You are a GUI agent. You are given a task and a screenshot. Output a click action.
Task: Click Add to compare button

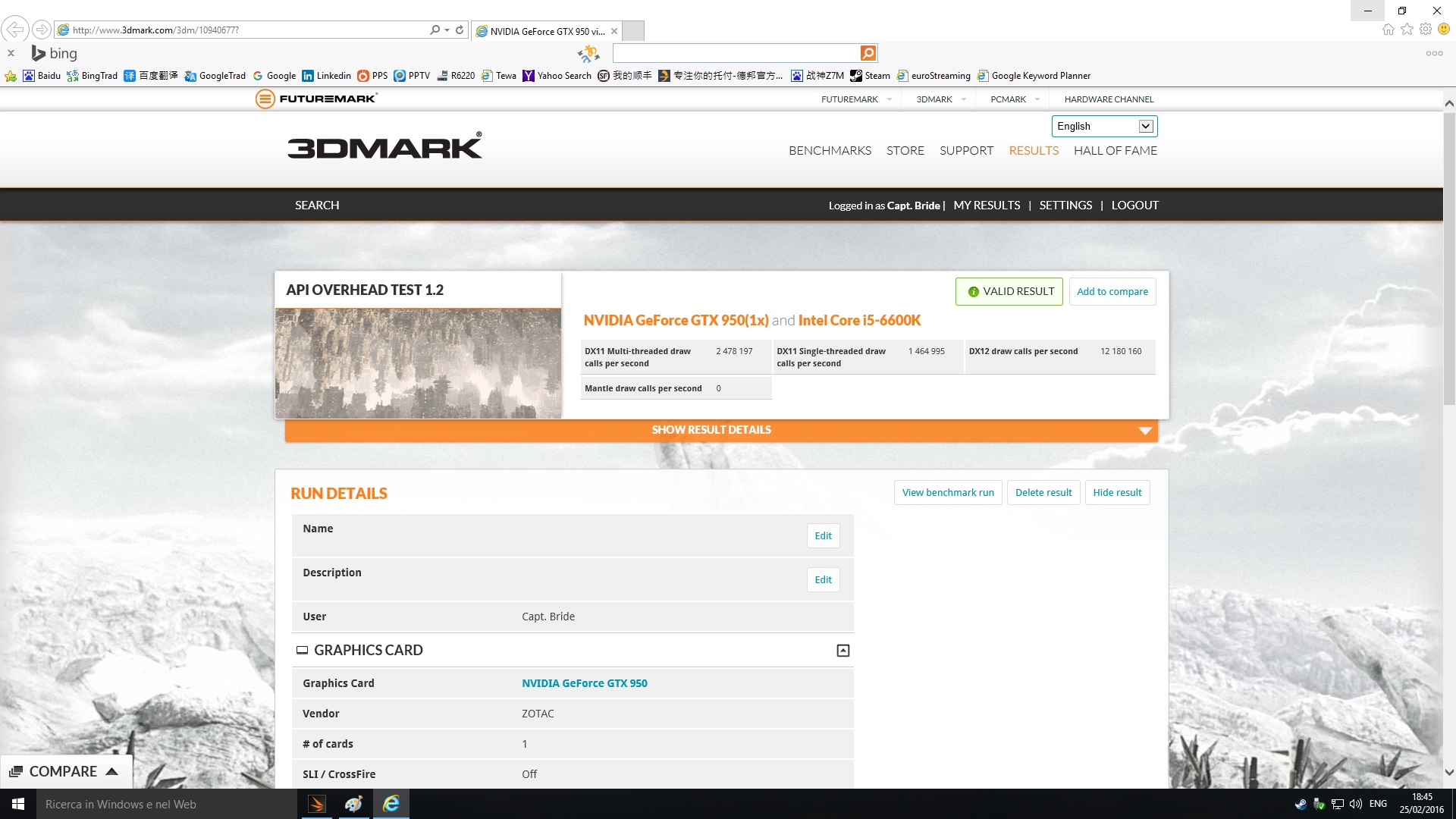[x=1112, y=291]
